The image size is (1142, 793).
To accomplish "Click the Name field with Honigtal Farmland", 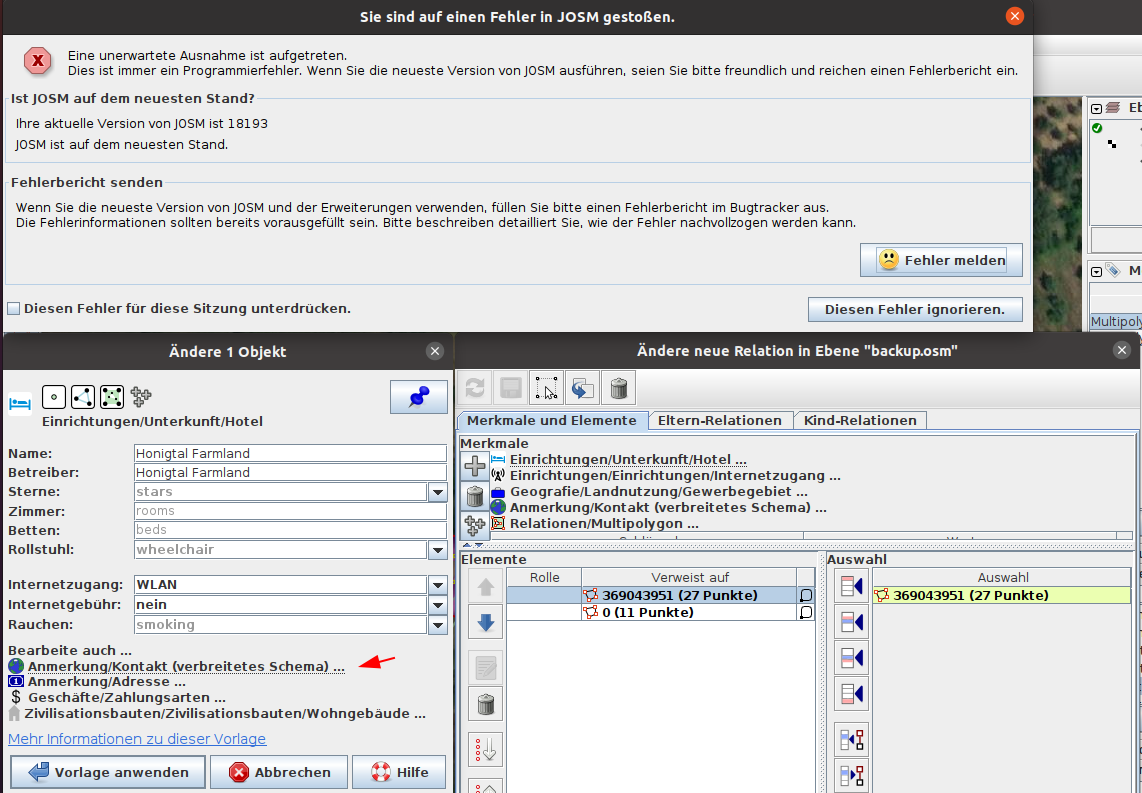I will (x=290, y=454).
